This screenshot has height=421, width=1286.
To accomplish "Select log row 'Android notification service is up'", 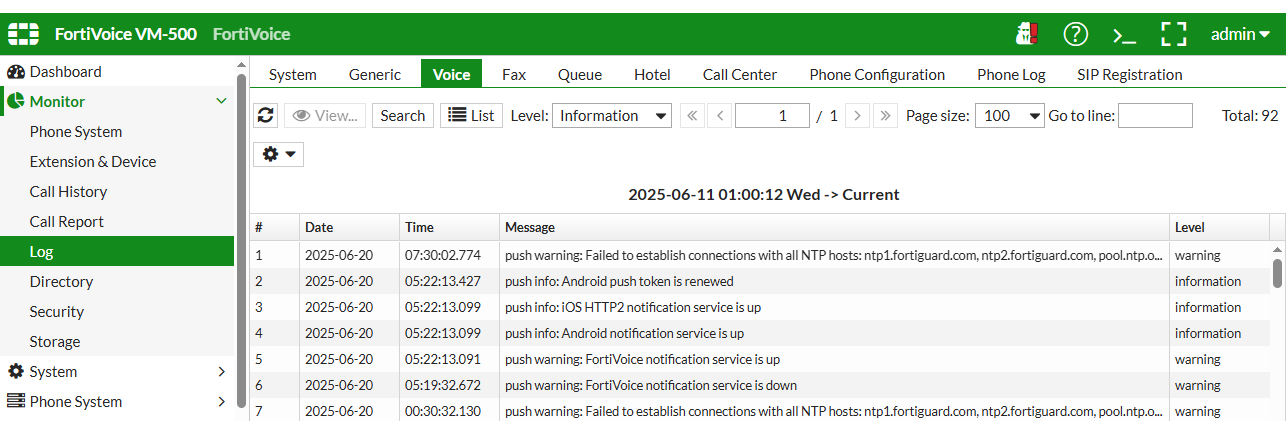I will (760, 333).
